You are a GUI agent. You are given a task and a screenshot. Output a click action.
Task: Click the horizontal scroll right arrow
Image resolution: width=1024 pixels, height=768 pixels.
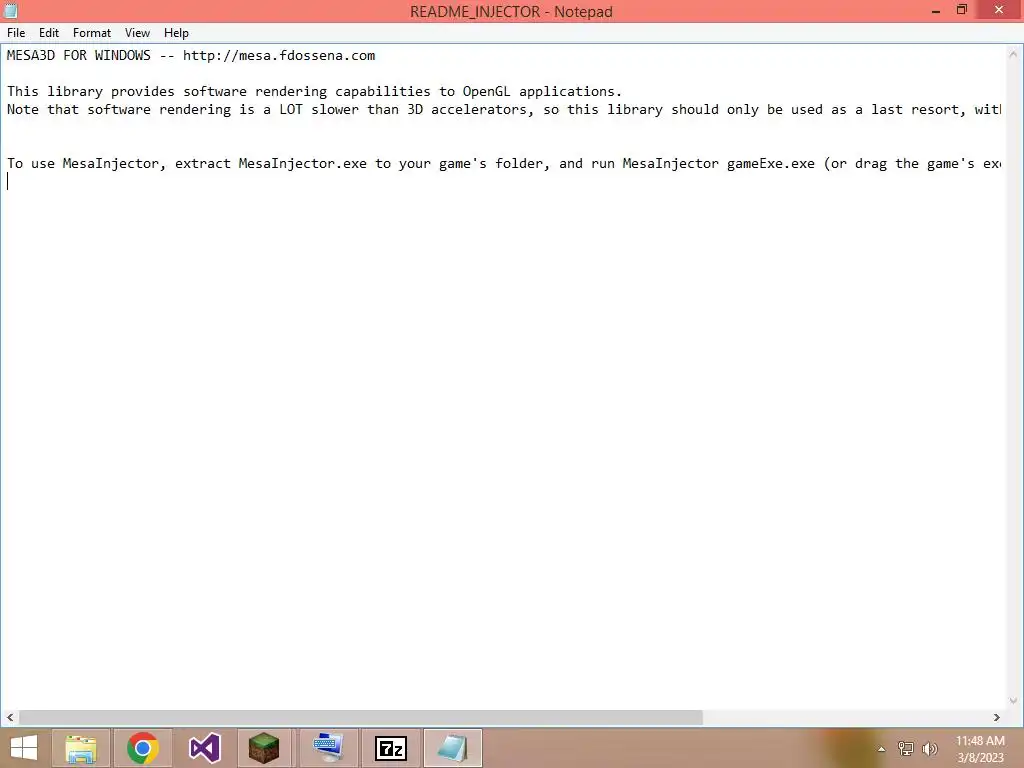click(x=997, y=718)
